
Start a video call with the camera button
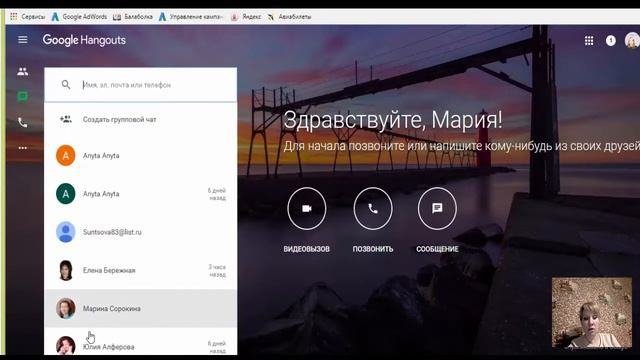pyautogui.click(x=307, y=209)
